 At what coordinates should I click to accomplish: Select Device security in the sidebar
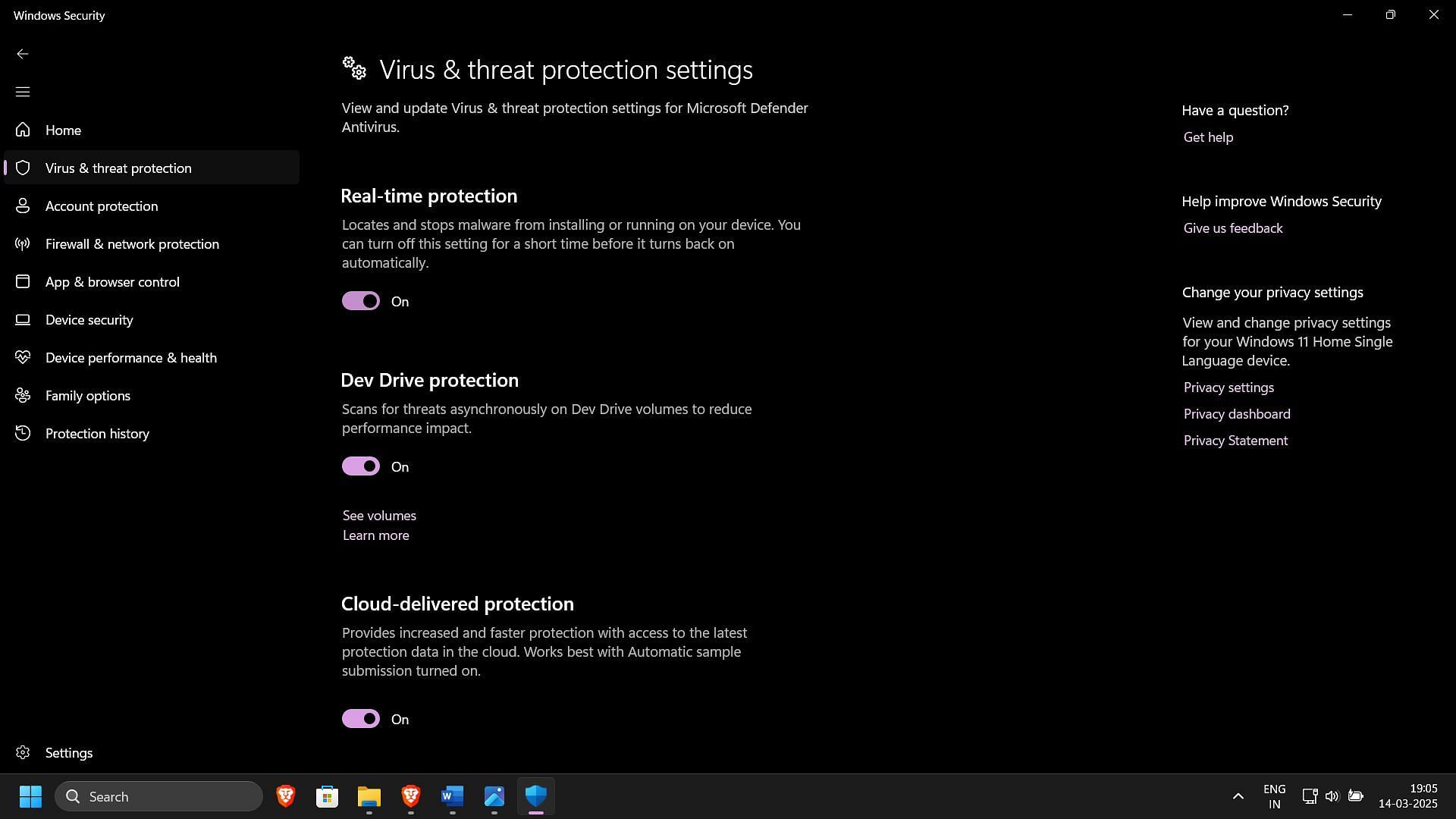click(152, 319)
